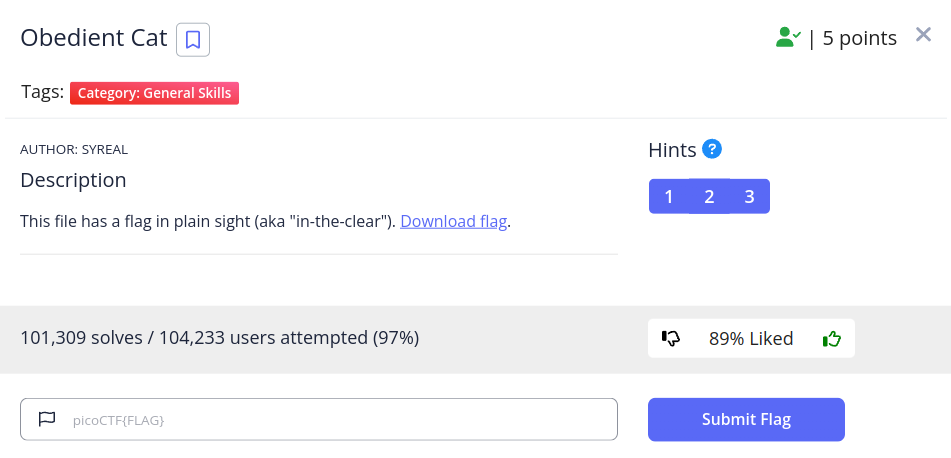Open hint 2
The width and height of the screenshot is (951, 458).
click(x=709, y=196)
